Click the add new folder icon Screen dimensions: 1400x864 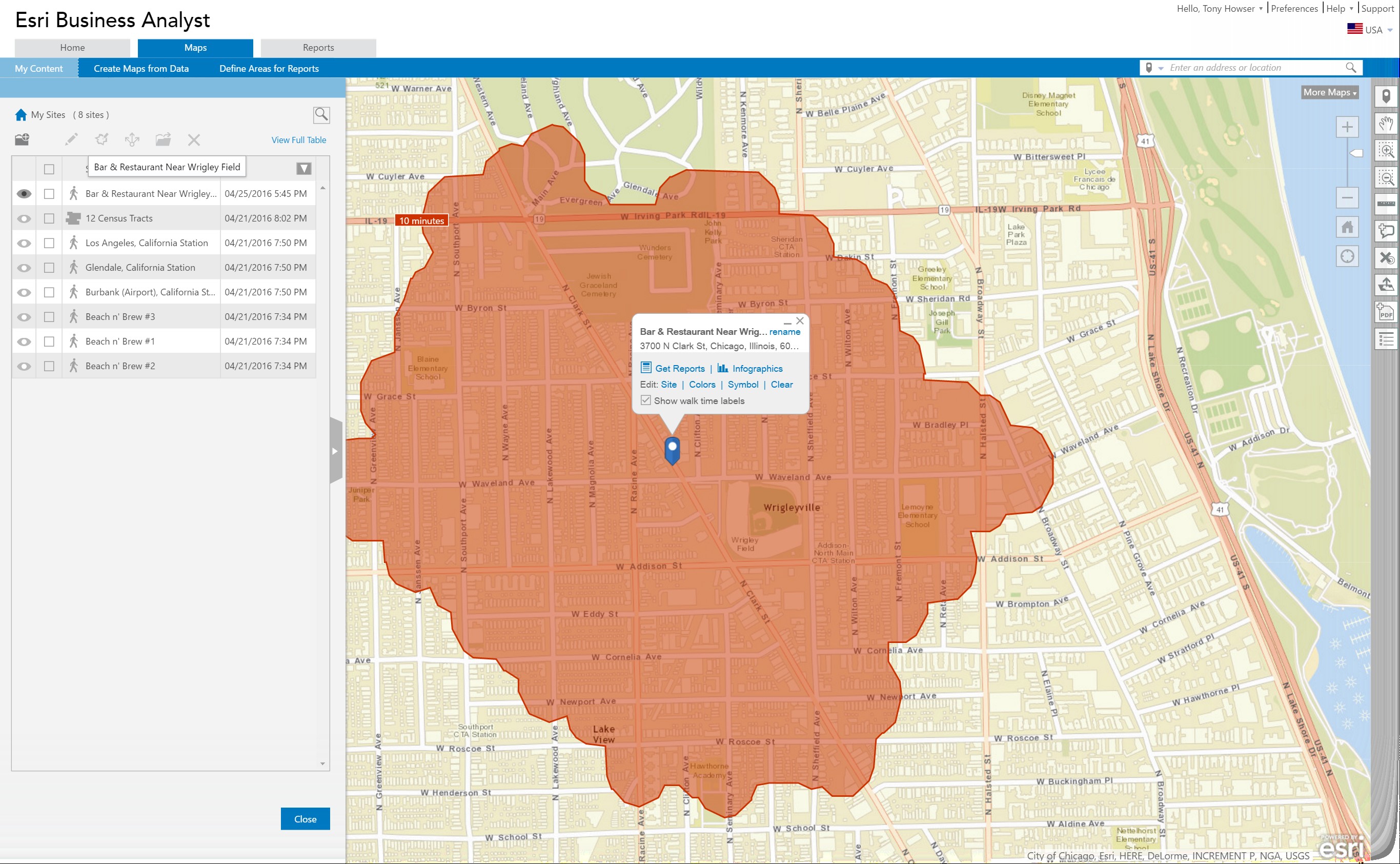[x=22, y=139]
